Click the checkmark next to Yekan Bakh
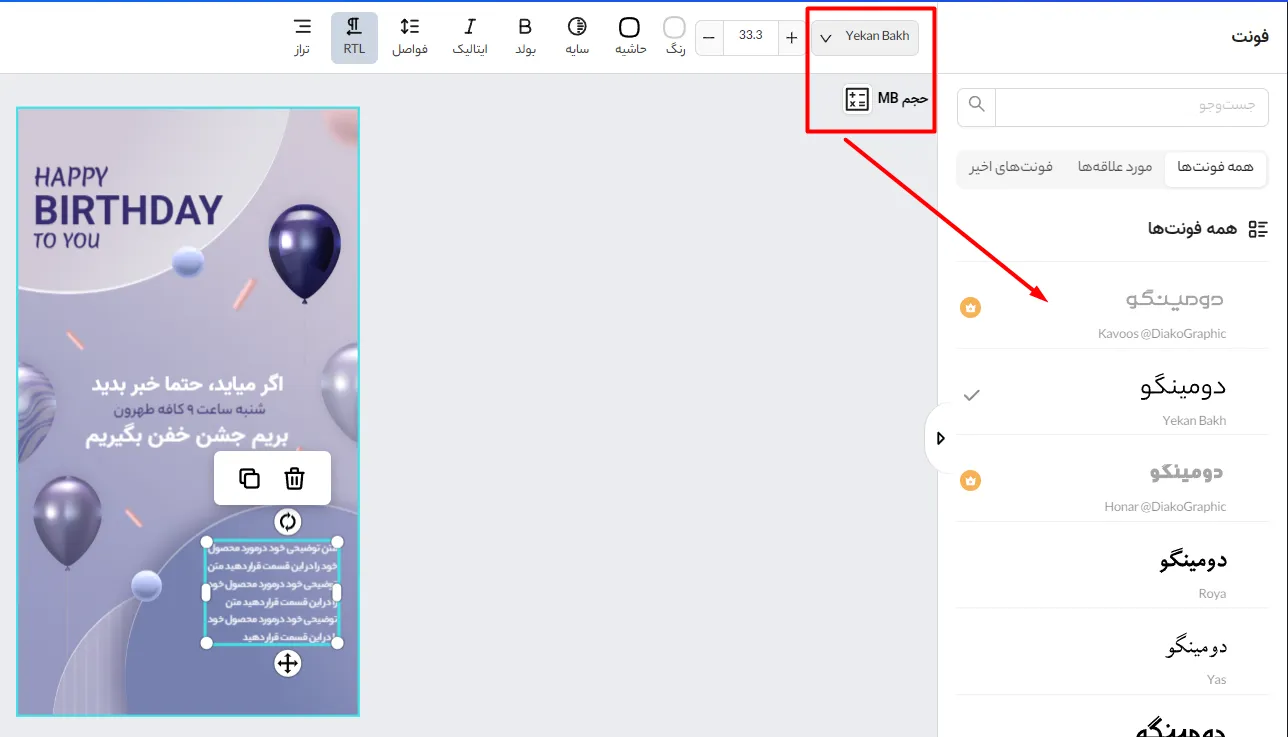The width and height of the screenshot is (1288, 737). tap(971, 395)
